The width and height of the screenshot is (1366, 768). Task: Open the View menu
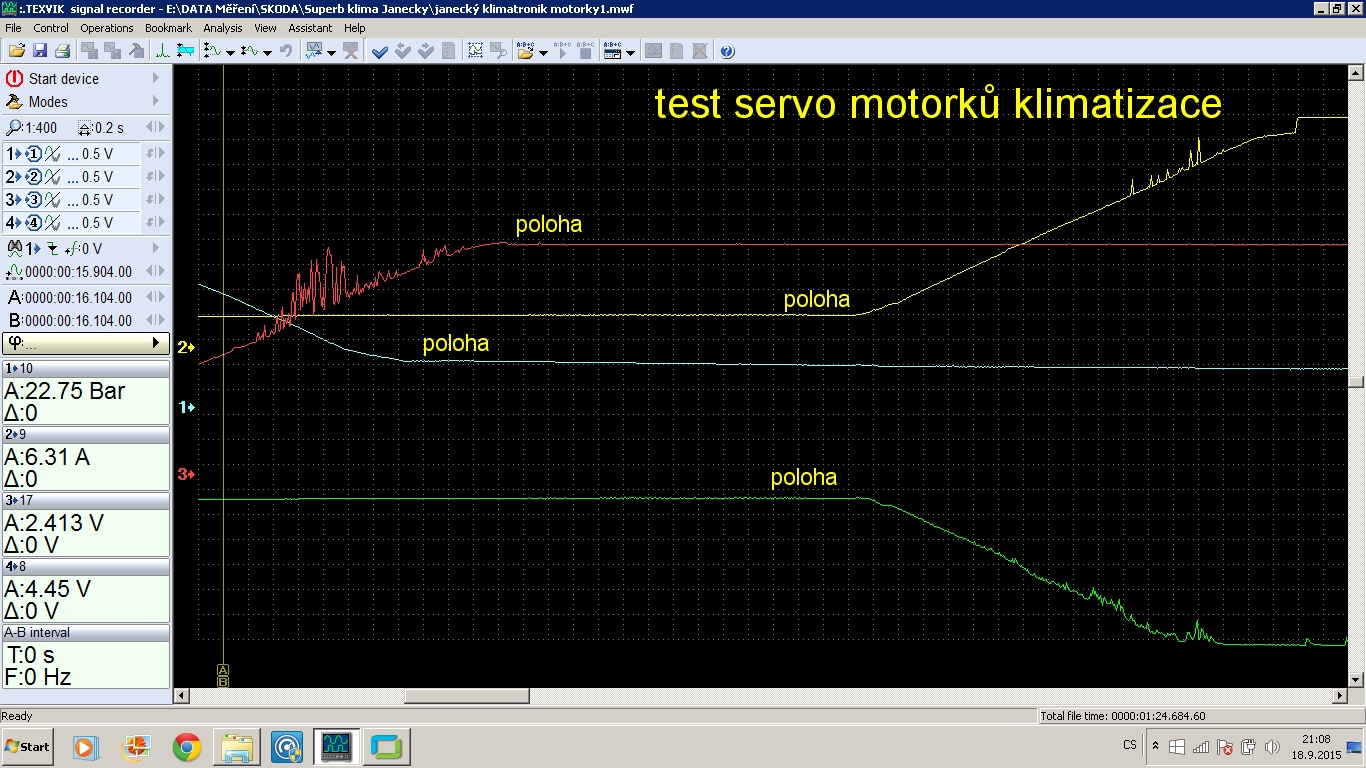coord(265,28)
